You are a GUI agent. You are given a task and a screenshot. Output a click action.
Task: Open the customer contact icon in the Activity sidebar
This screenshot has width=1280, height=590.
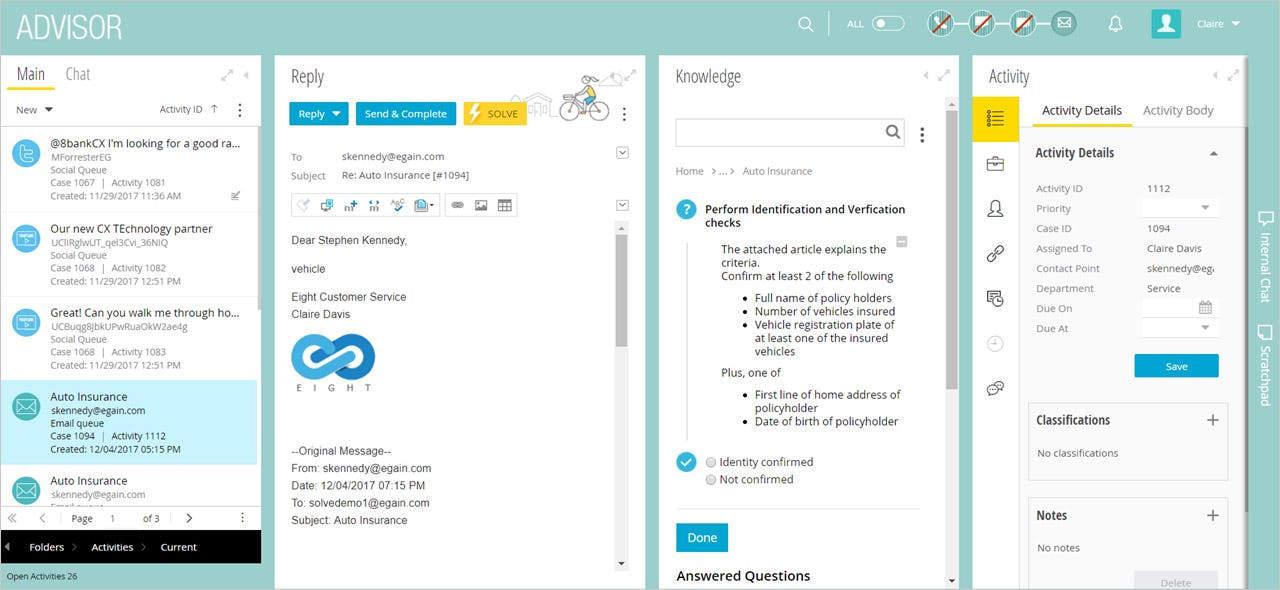point(995,207)
